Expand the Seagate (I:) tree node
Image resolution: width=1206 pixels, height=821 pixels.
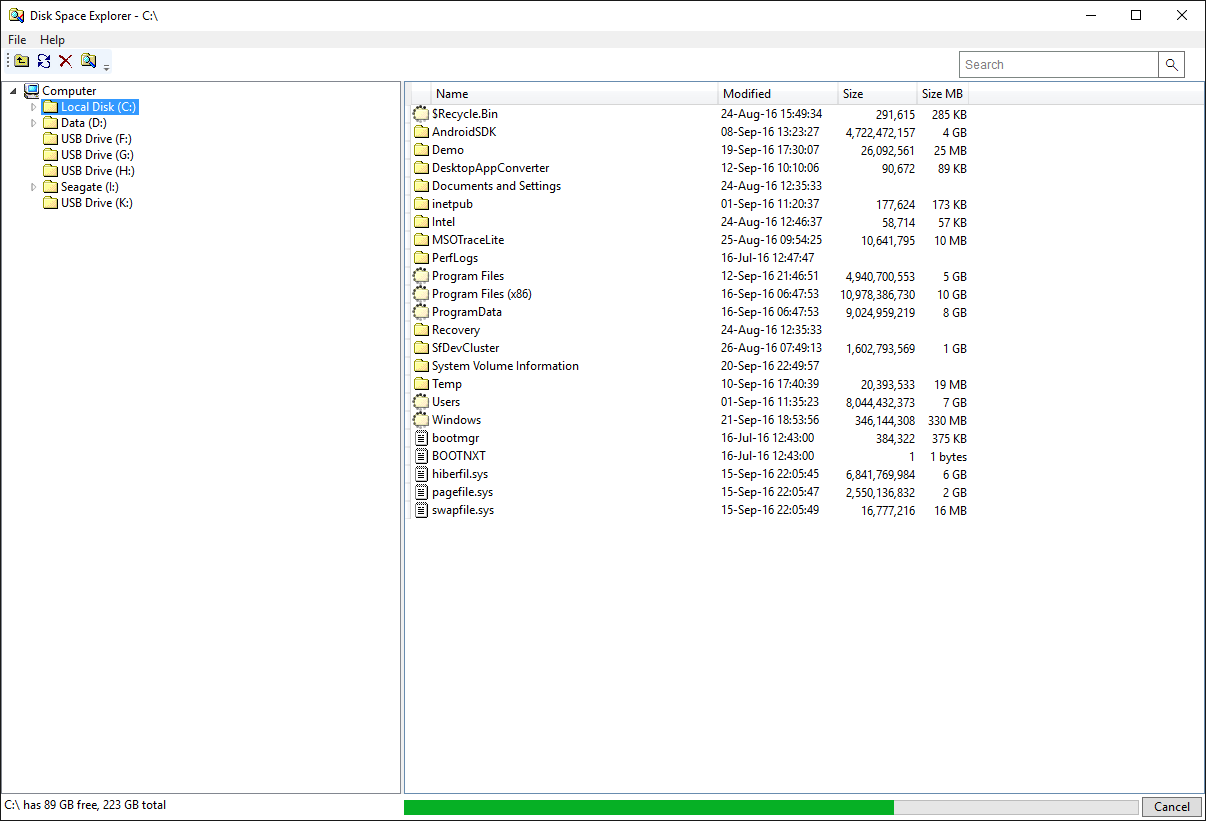[33, 187]
